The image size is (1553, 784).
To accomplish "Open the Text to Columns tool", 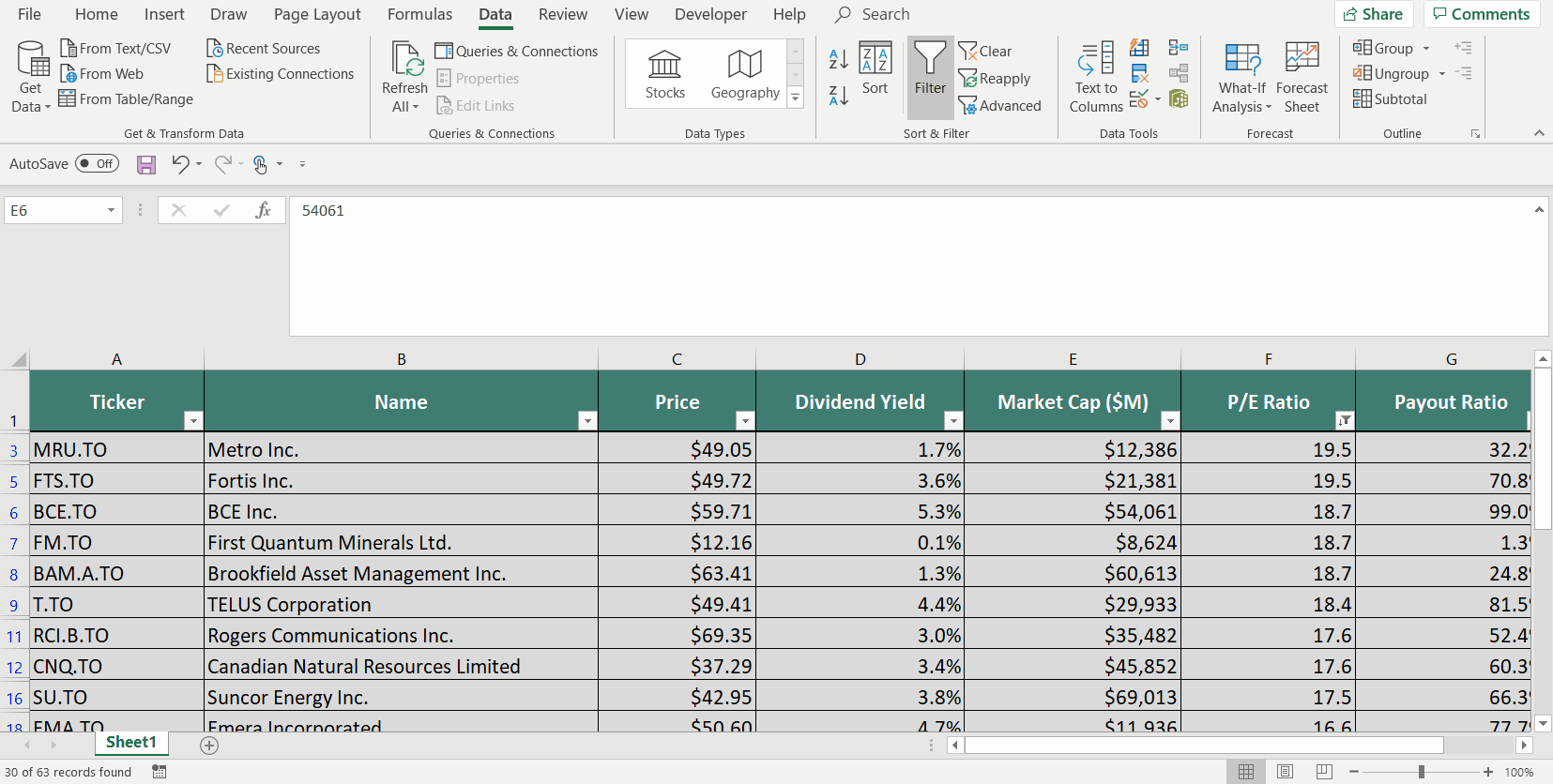I will pyautogui.click(x=1095, y=77).
